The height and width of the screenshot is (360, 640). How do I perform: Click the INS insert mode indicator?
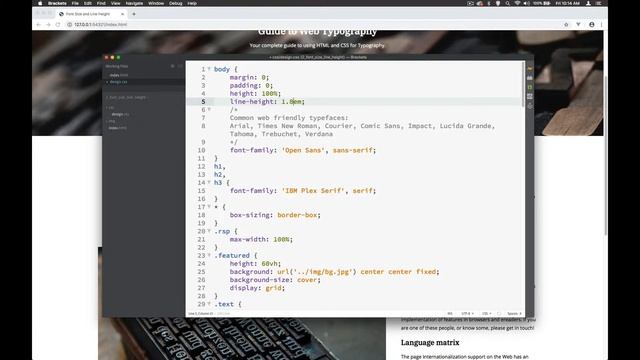450,313
